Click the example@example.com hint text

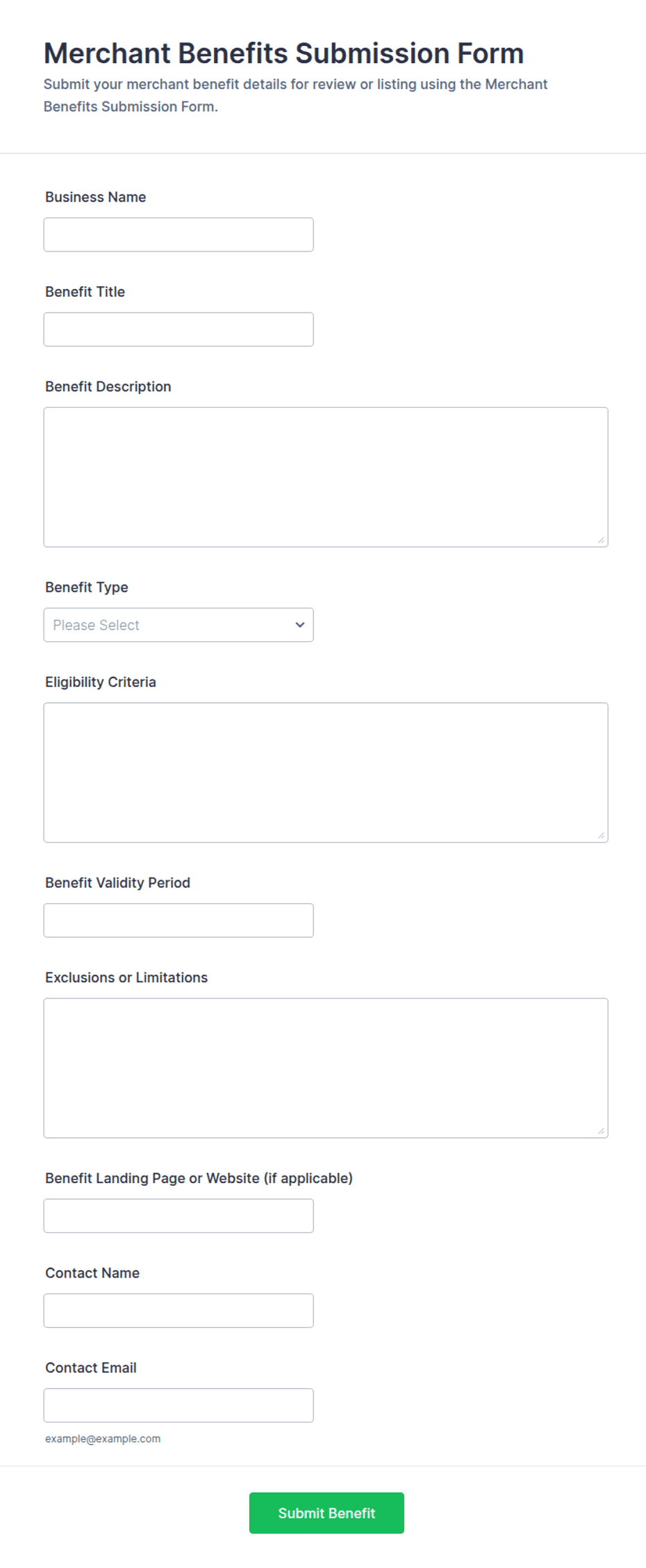point(103,1439)
